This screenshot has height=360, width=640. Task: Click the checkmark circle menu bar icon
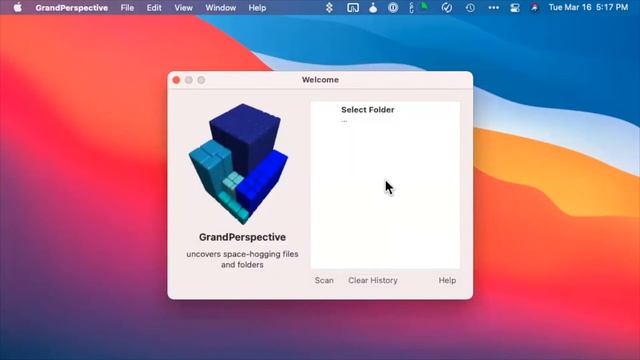click(x=447, y=7)
